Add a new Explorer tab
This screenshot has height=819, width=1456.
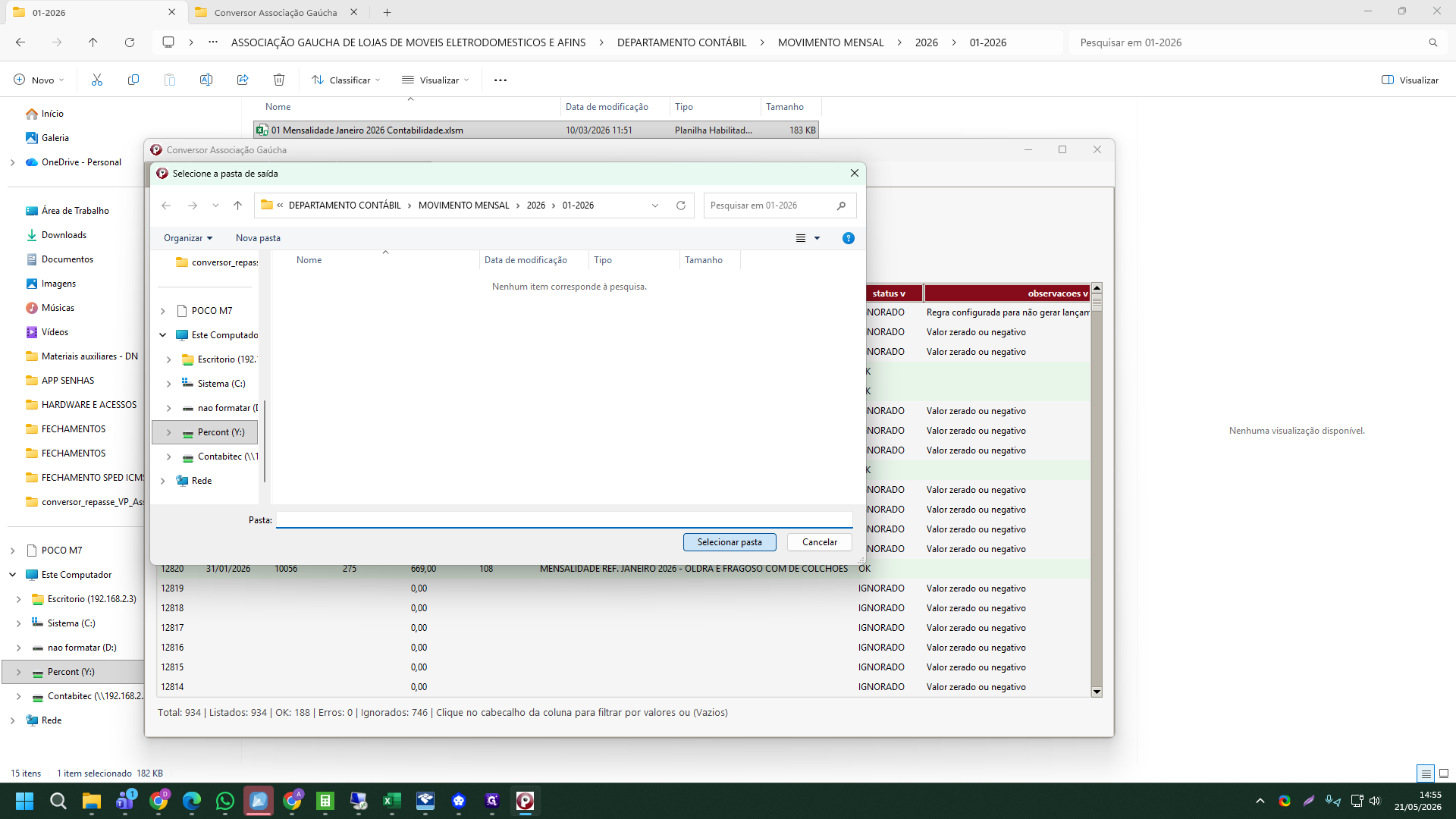pyautogui.click(x=387, y=12)
